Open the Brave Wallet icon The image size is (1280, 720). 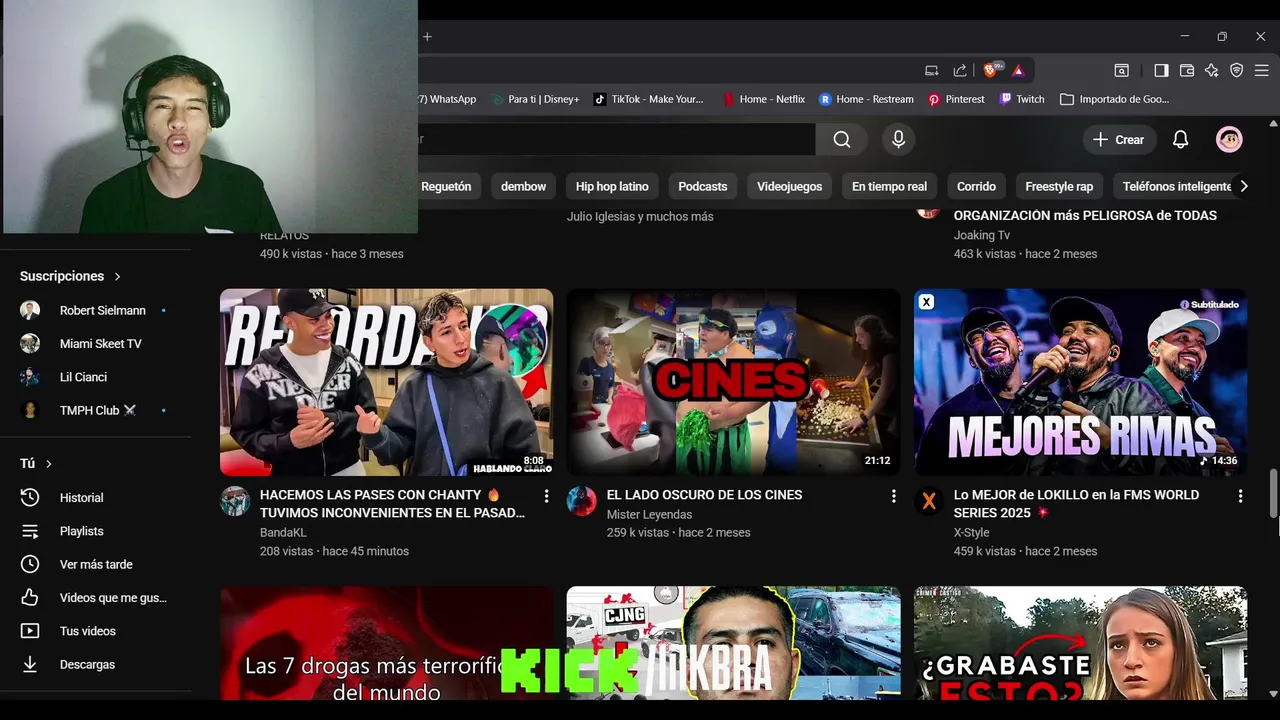pyautogui.click(x=1187, y=70)
